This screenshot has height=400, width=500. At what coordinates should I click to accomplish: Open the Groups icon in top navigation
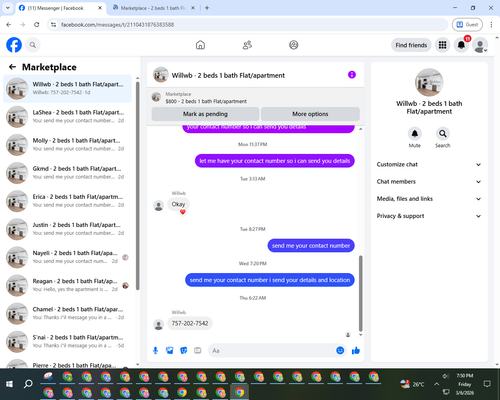coord(294,45)
